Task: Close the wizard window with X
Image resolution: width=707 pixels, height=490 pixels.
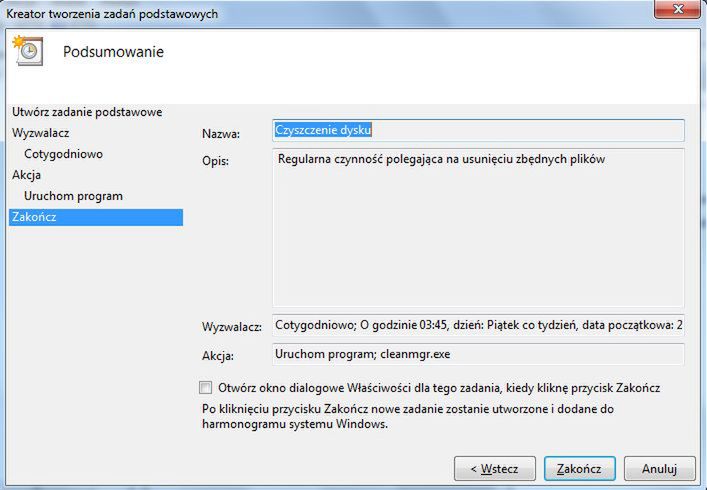Action: click(678, 9)
